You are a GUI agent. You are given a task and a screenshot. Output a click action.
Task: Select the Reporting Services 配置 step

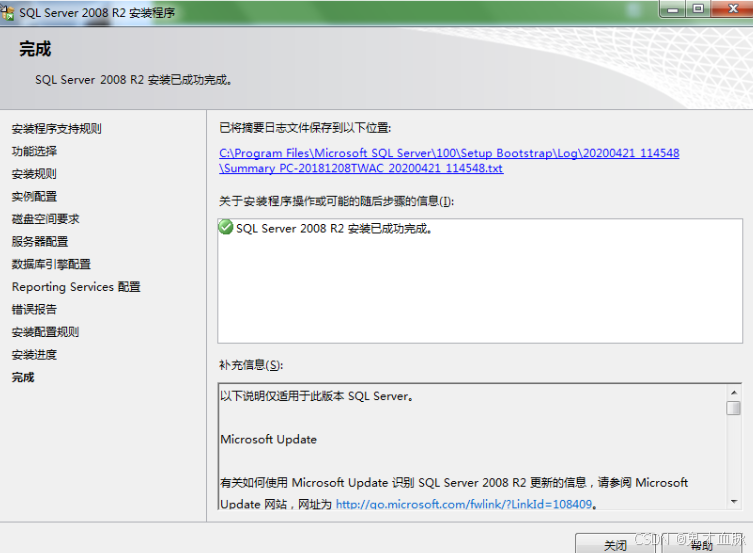[x=76, y=287]
